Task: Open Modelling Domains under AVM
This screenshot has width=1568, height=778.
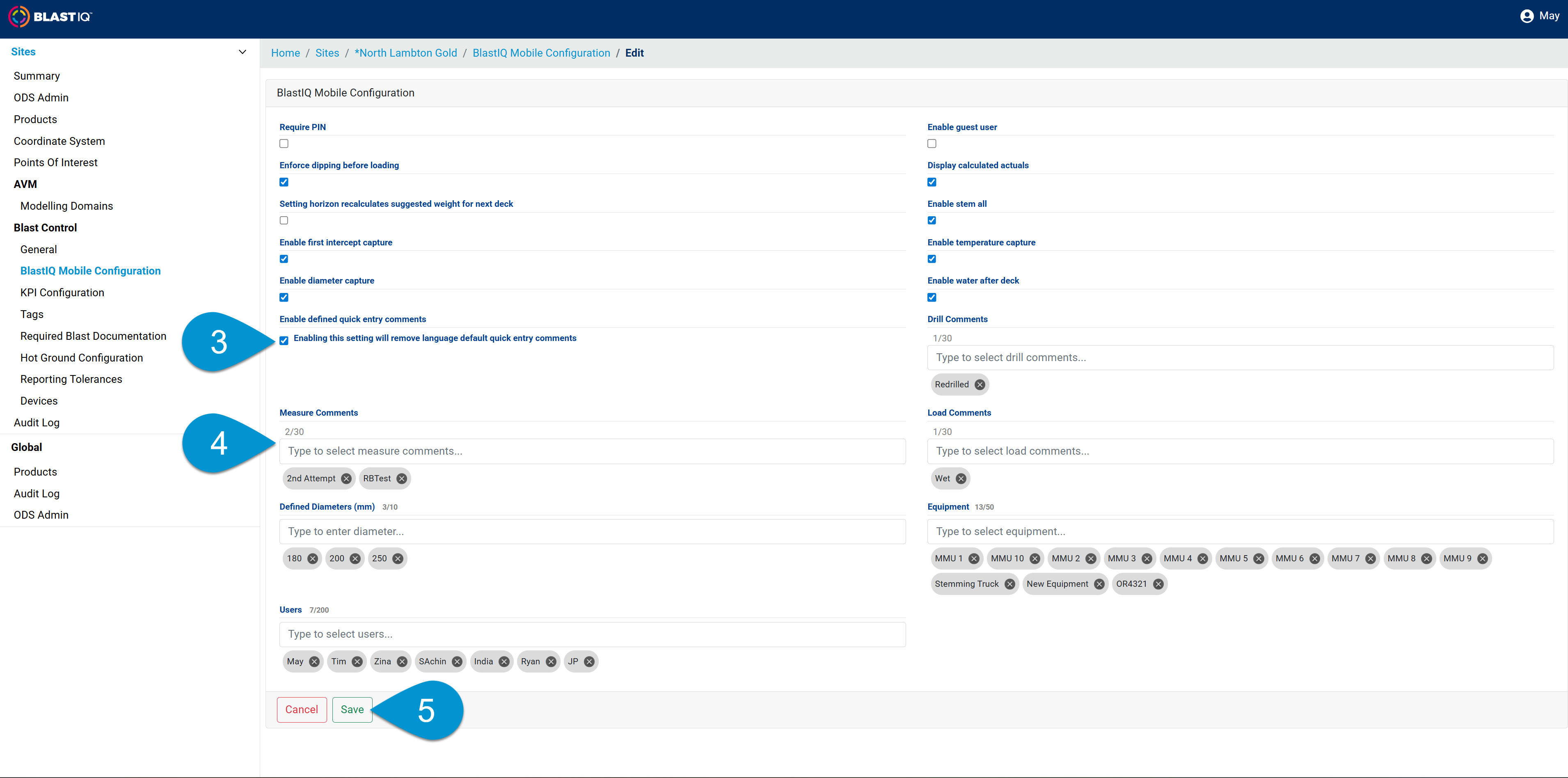Action: click(66, 206)
